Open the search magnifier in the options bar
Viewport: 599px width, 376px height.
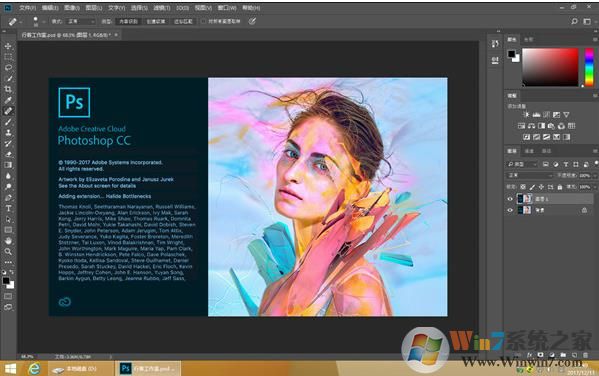click(x=574, y=21)
